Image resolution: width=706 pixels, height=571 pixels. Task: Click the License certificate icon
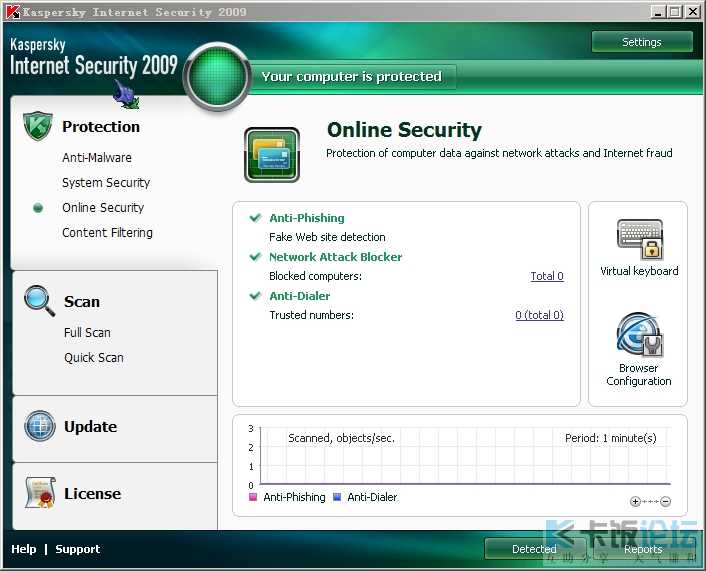(41, 493)
